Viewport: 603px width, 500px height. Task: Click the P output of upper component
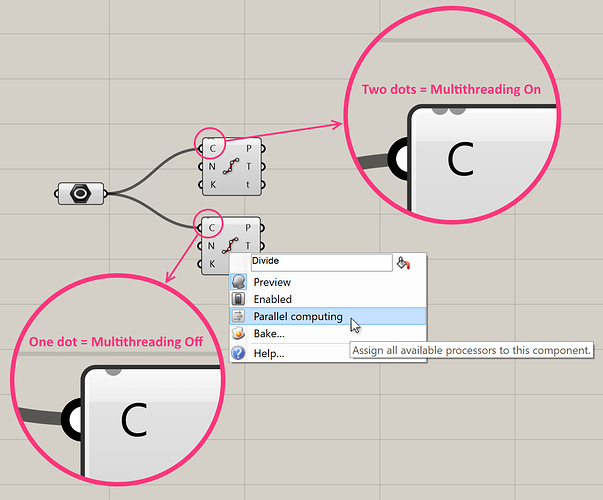(249, 149)
